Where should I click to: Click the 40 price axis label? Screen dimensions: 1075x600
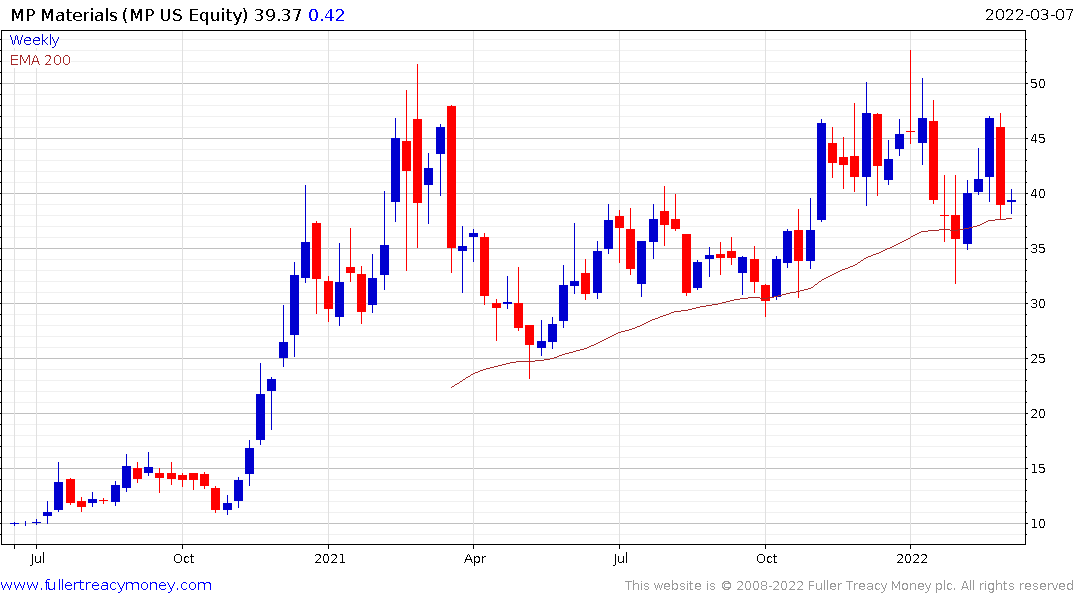coord(1037,193)
